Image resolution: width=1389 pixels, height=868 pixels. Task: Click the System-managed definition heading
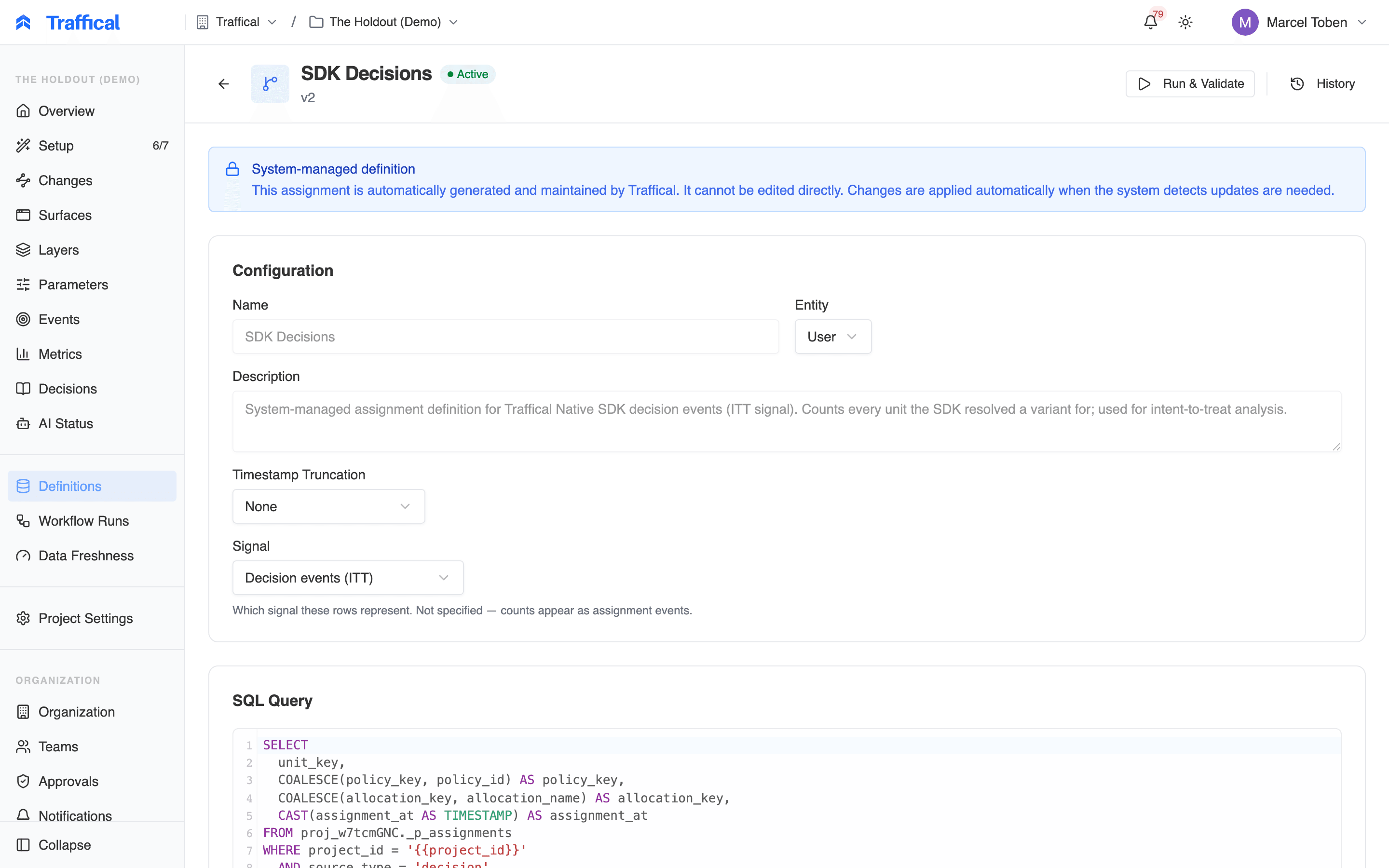point(333,169)
